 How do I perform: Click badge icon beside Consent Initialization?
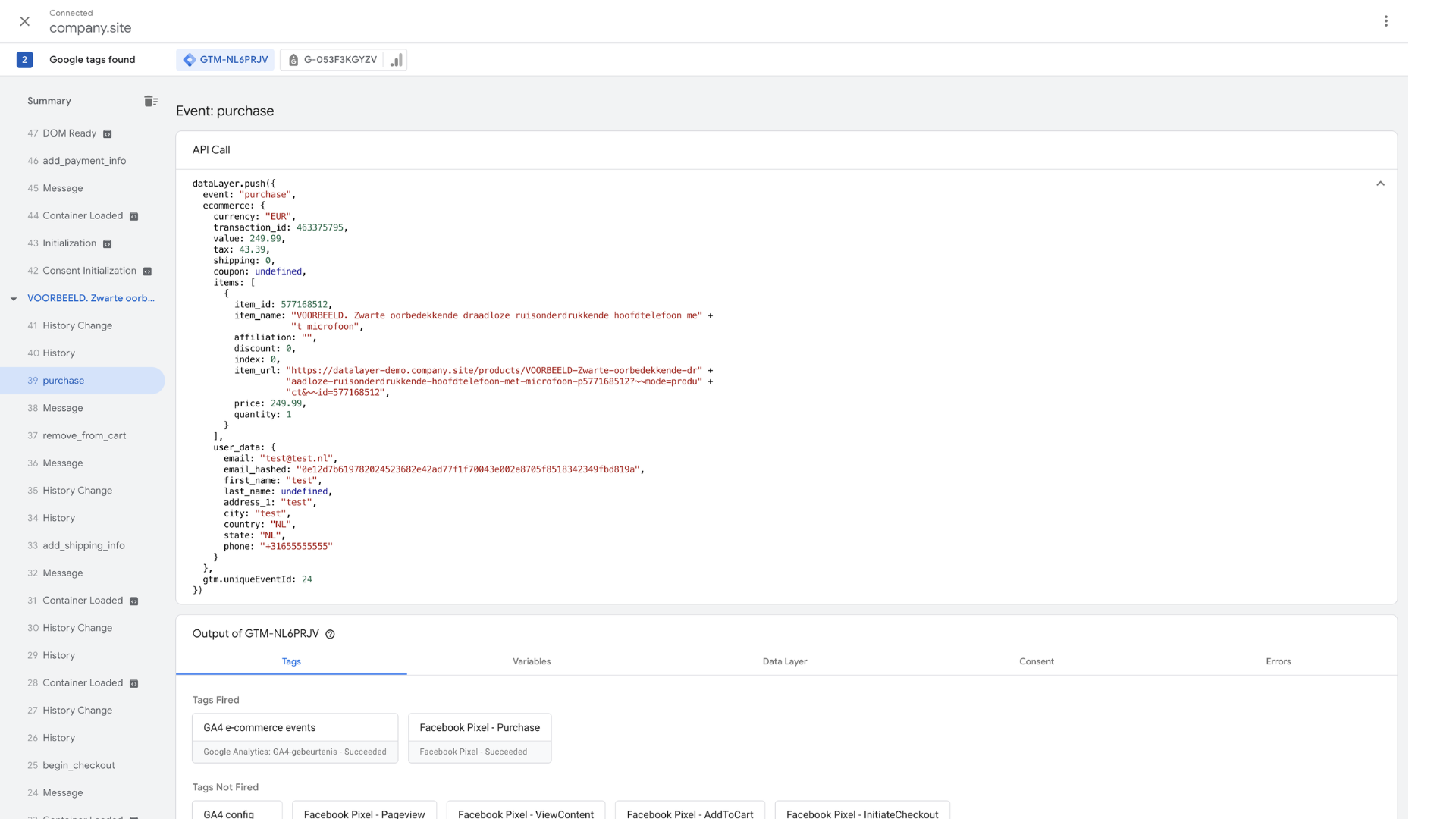tap(148, 271)
